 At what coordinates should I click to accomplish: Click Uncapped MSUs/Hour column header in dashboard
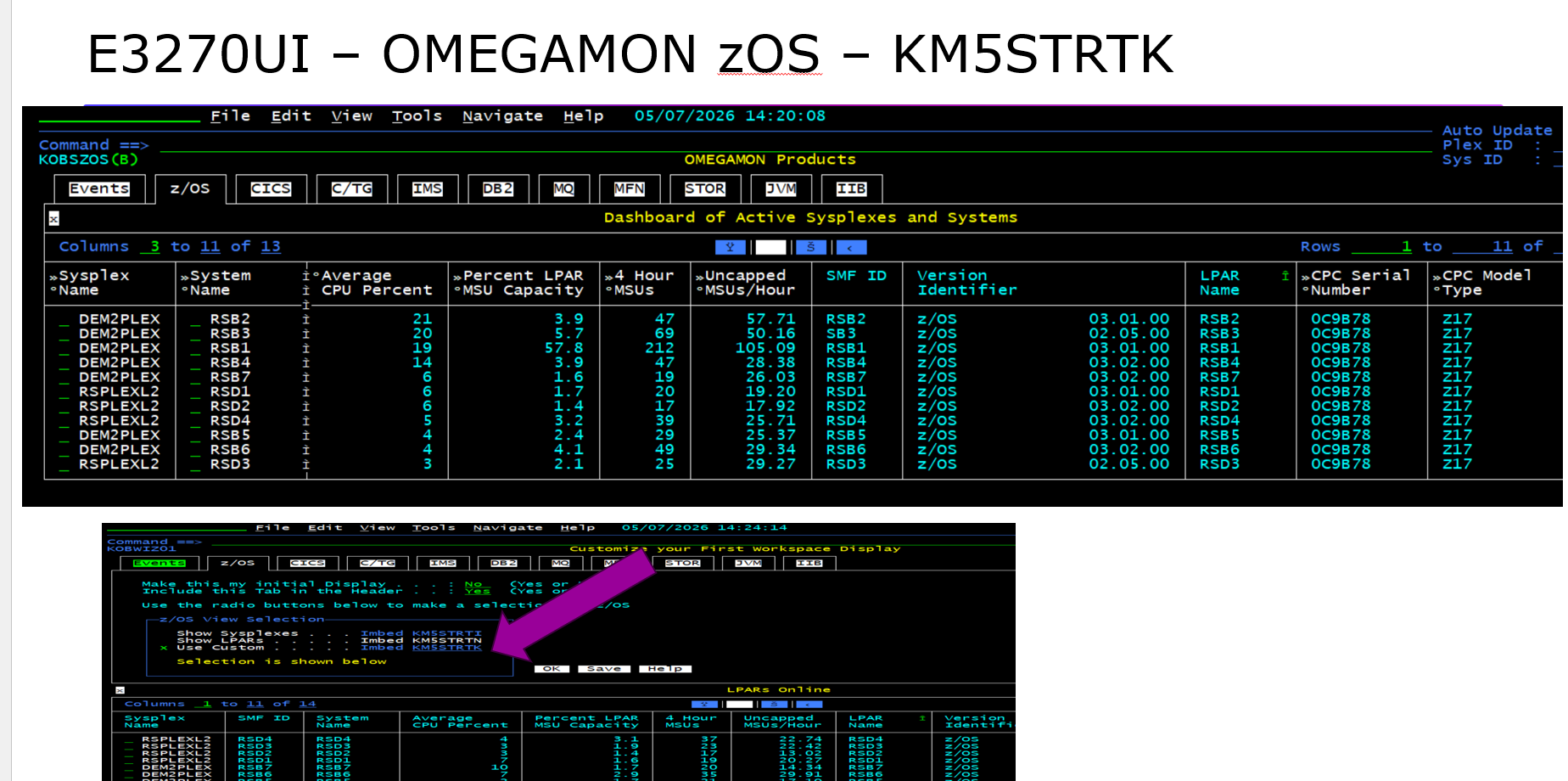click(744, 283)
